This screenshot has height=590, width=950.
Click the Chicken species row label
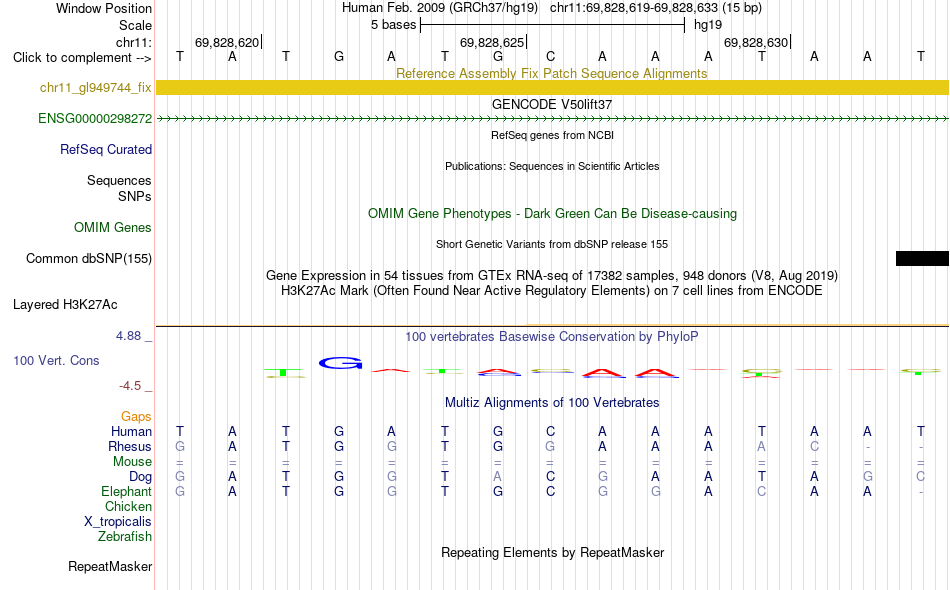coord(128,506)
